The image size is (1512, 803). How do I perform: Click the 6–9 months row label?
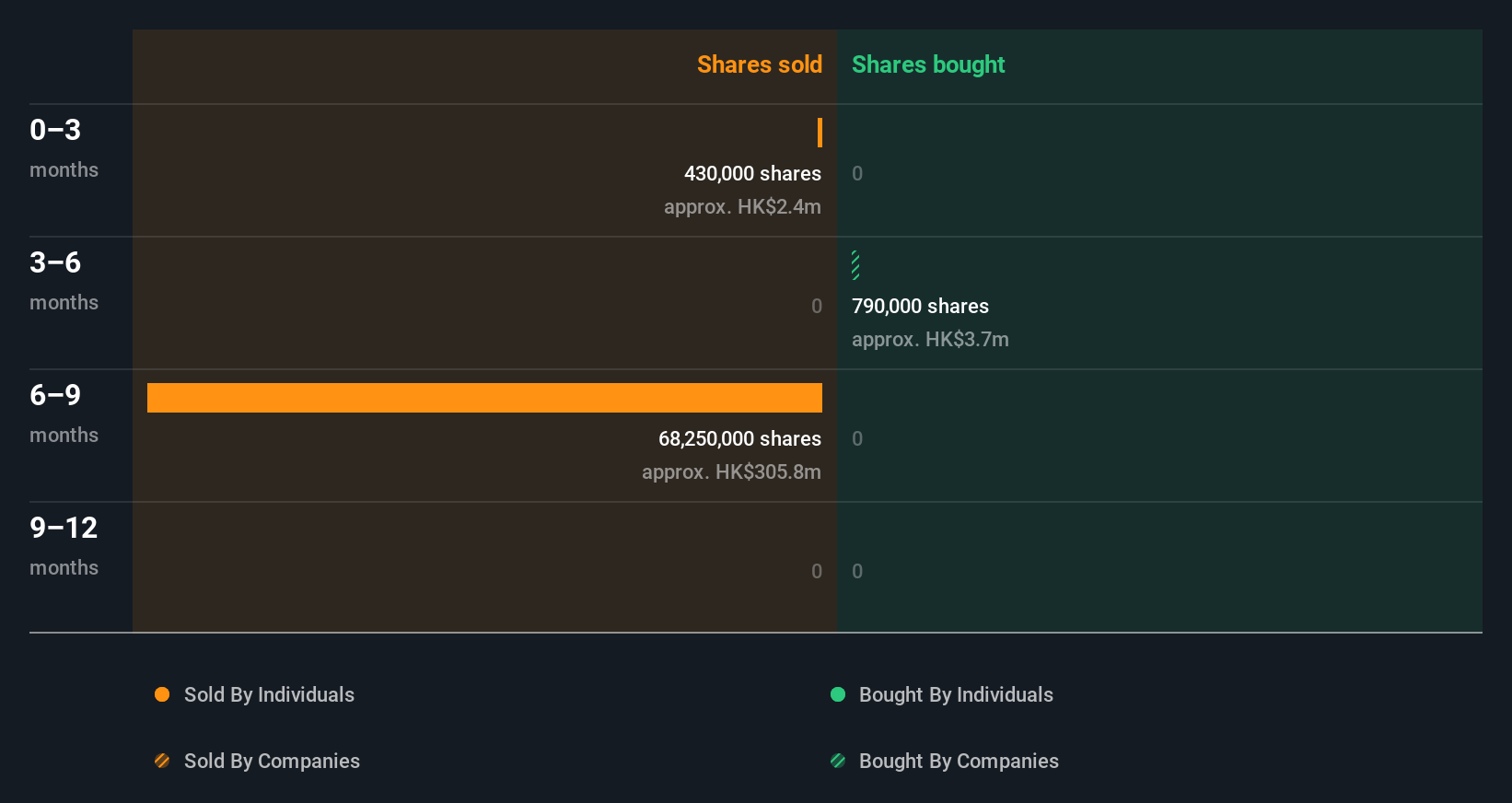[64, 413]
